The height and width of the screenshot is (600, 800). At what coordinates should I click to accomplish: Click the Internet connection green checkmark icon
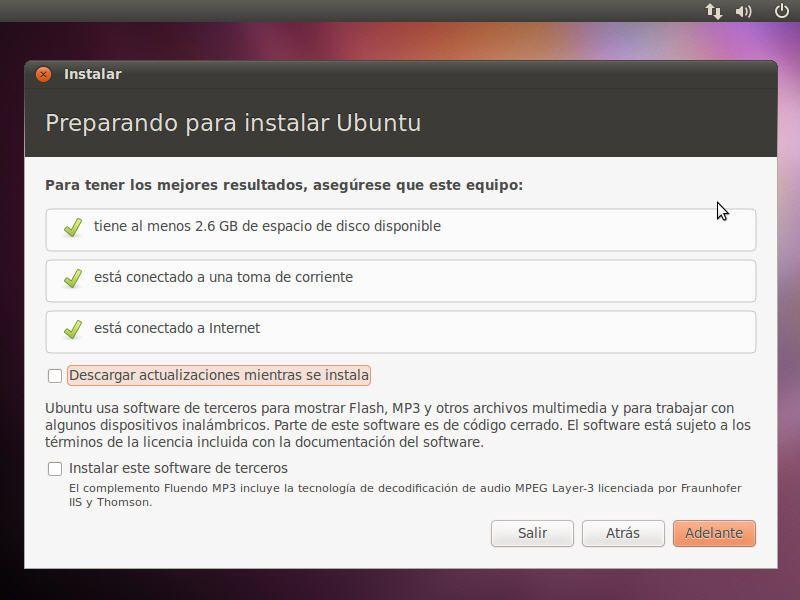point(73,329)
